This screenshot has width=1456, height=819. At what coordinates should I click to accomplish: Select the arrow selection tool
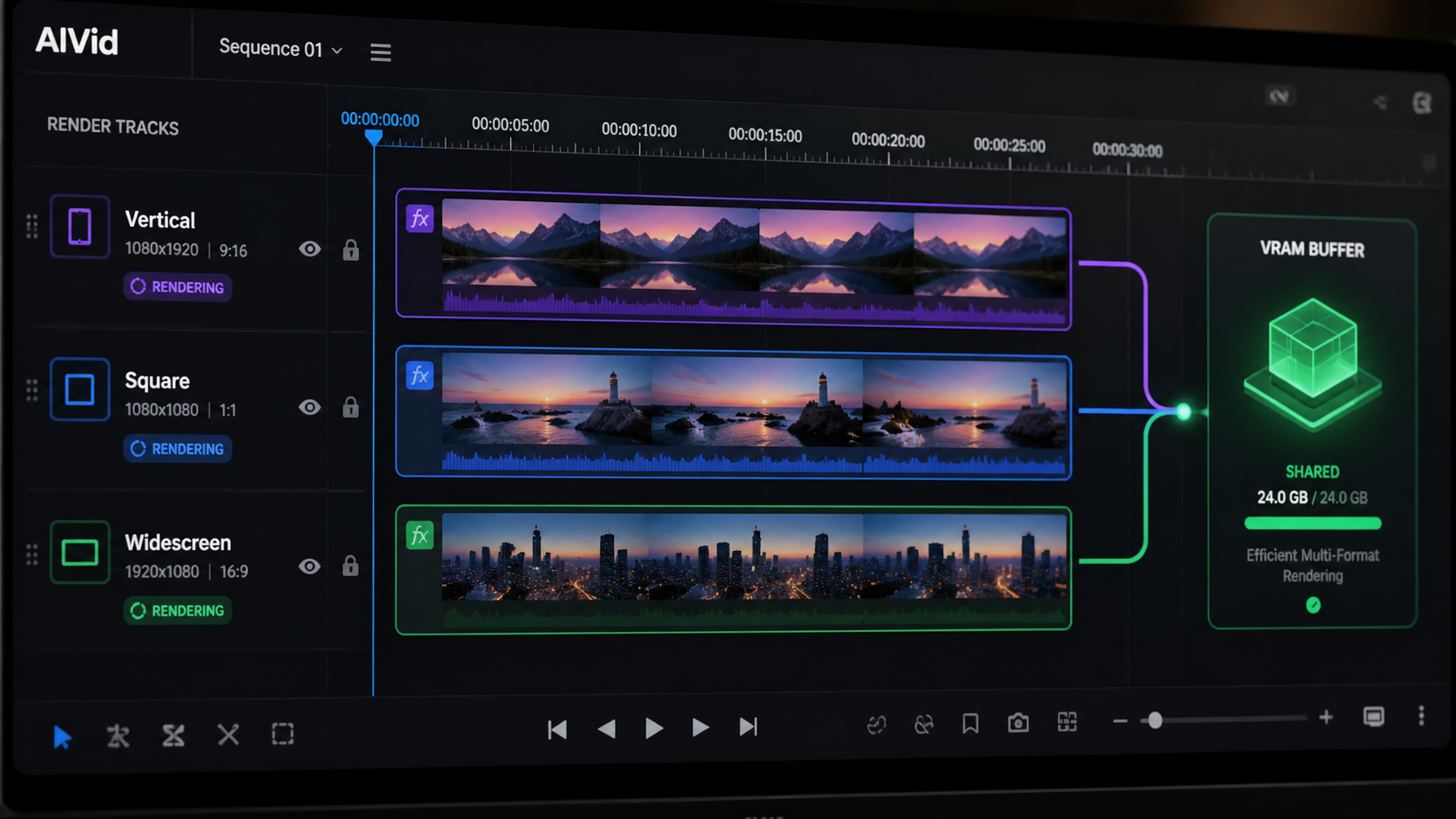pos(62,737)
